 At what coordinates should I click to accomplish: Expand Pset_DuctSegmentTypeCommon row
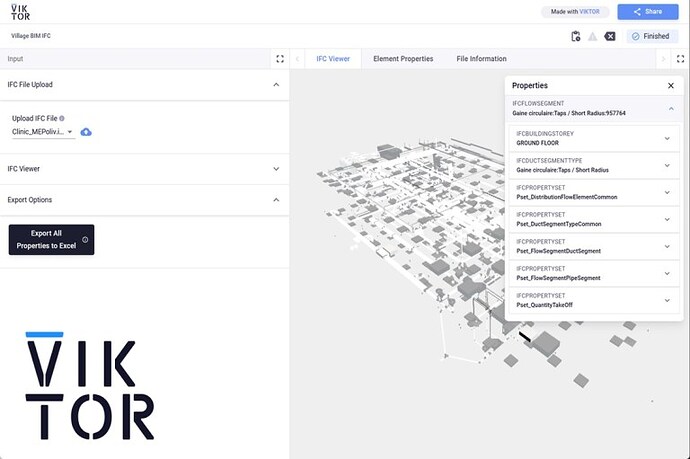tap(594, 219)
